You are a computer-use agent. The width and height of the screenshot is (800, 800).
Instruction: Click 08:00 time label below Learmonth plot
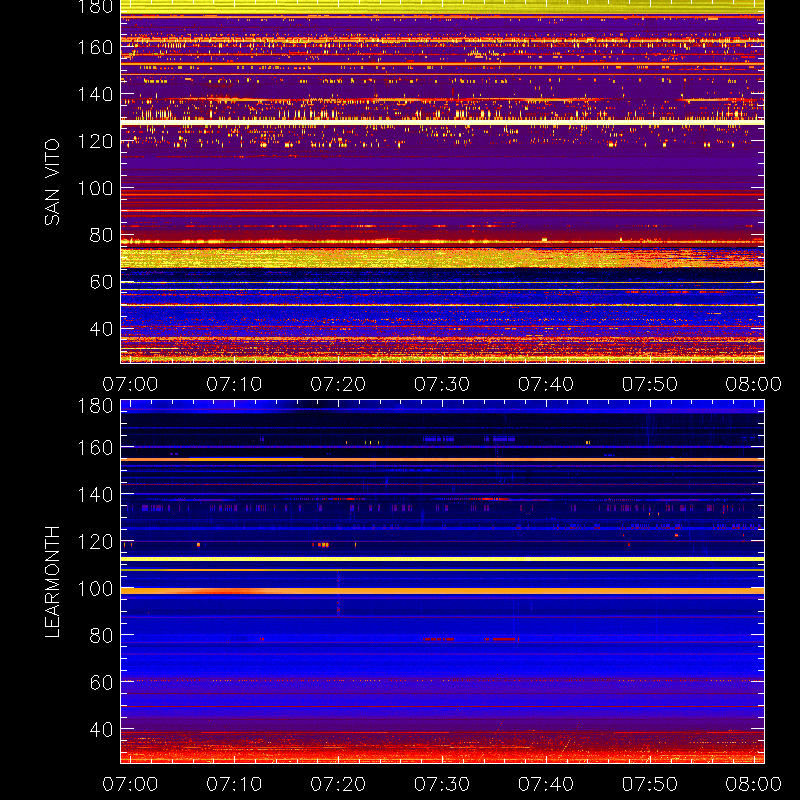tap(754, 784)
